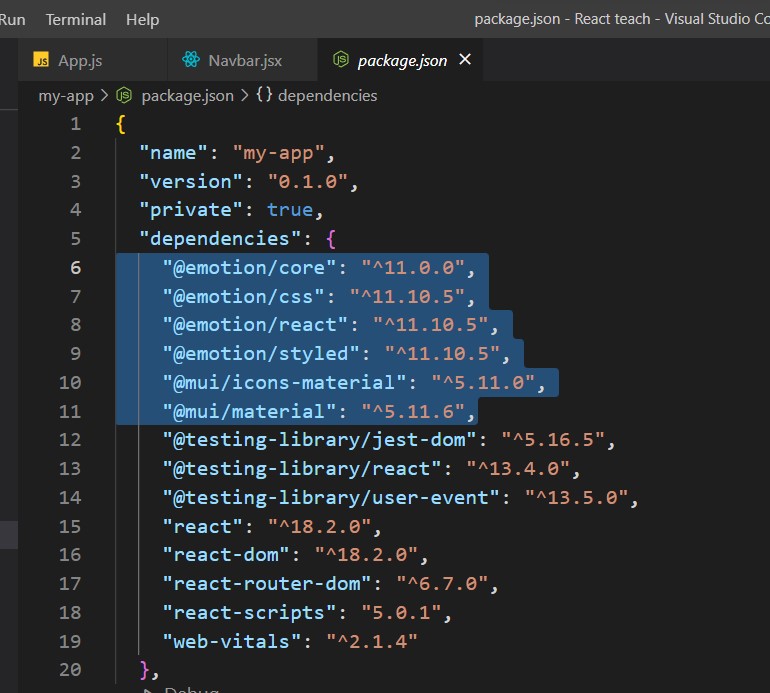Image resolution: width=770 pixels, height=693 pixels.
Task: Click the chevron after my-app breadcrumb
Action: (104, 95)
